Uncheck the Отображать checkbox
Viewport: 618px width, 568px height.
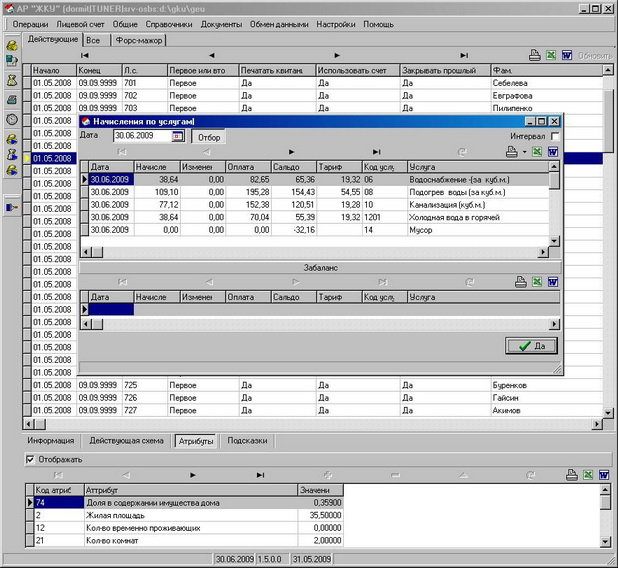[29, 459]
